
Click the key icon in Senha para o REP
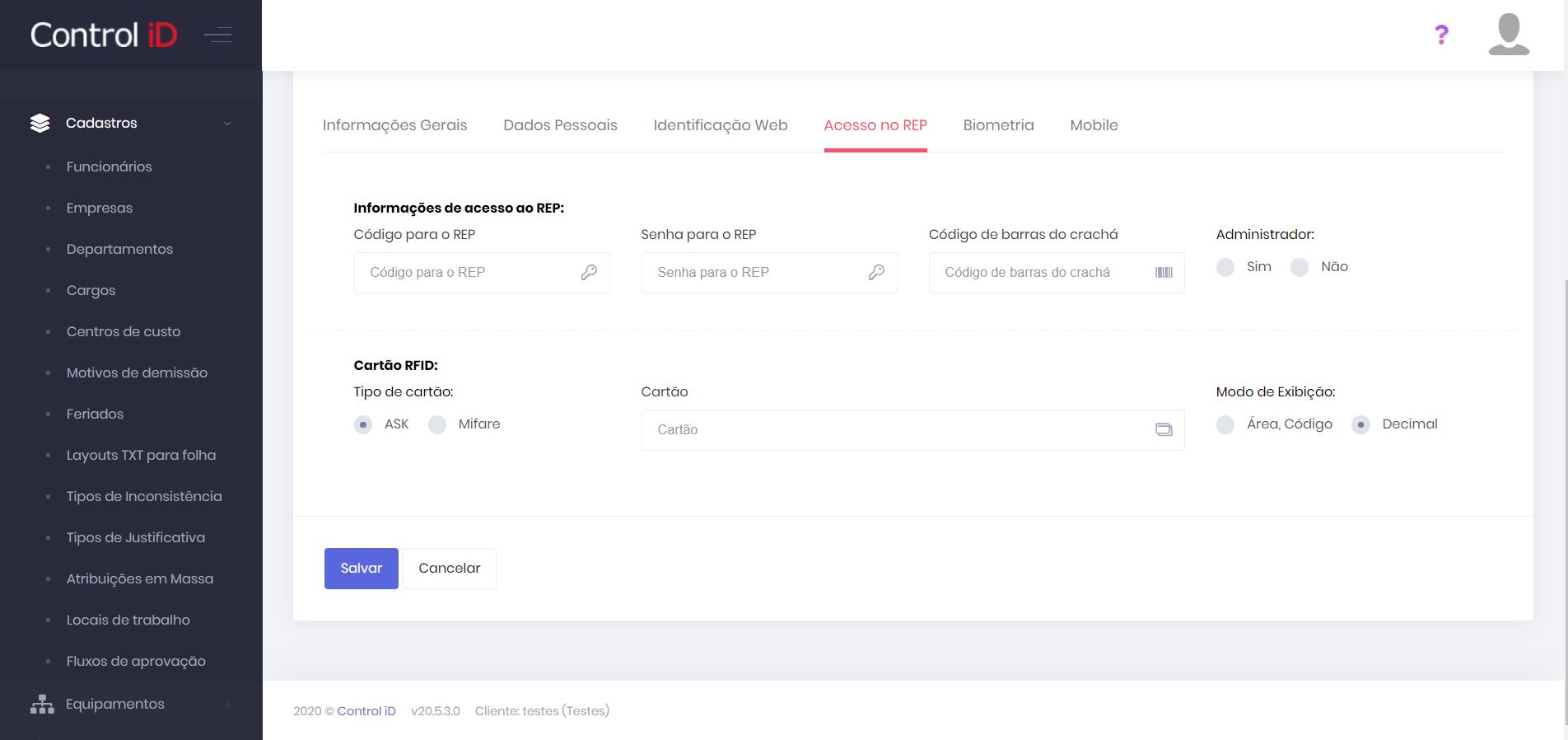point(876,273)
